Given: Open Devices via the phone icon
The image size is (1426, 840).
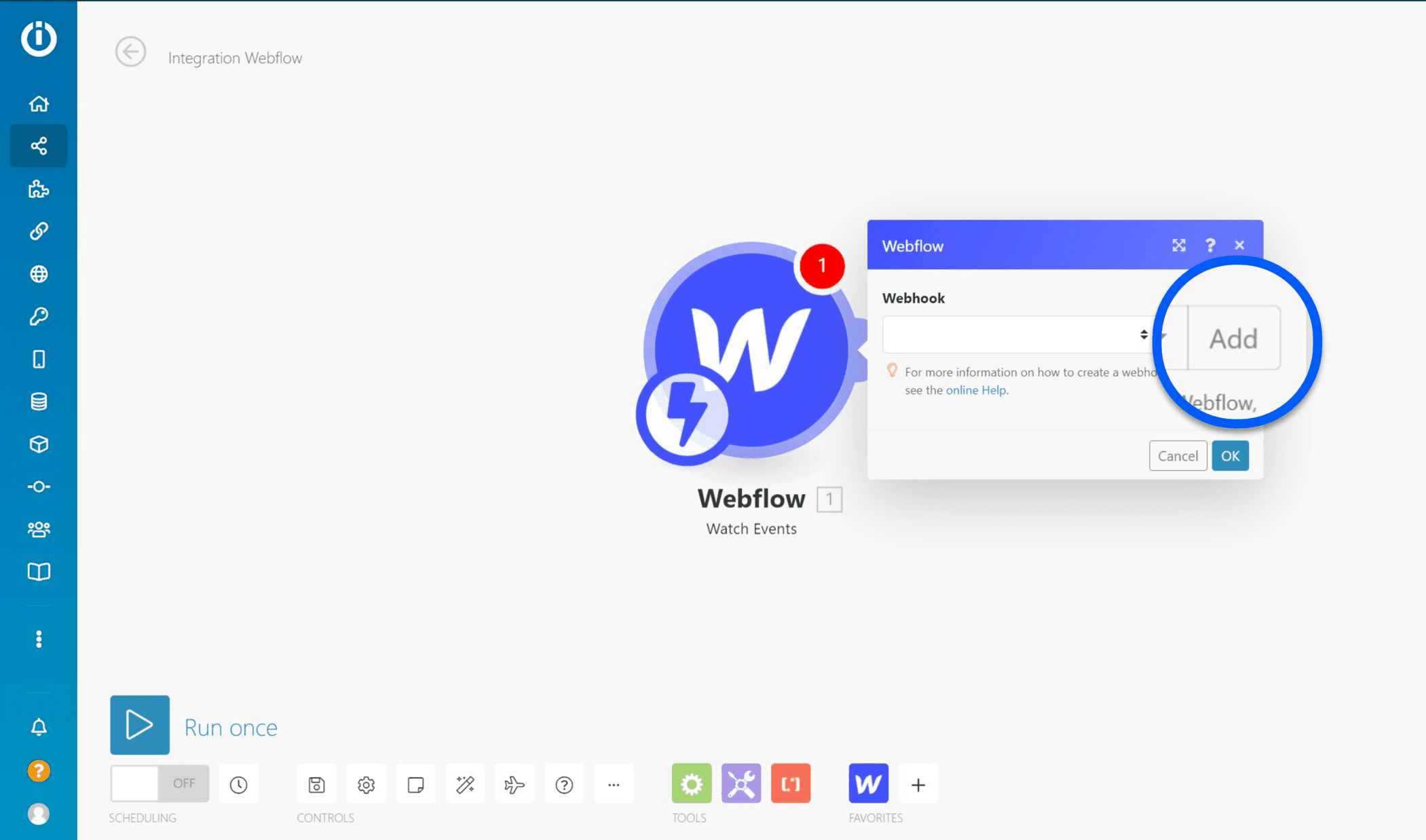Looking at the screenshot, I should click(x=39, y=359).
